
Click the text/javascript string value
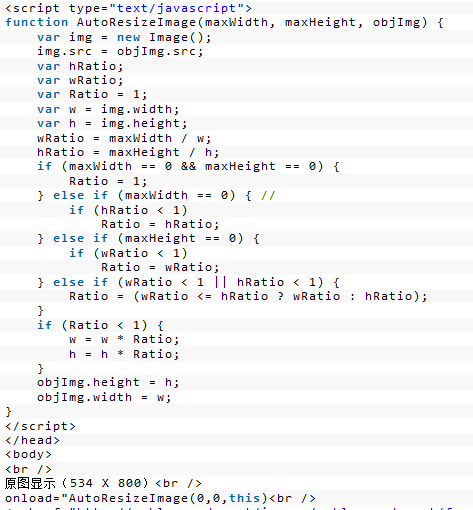point(177,8)
